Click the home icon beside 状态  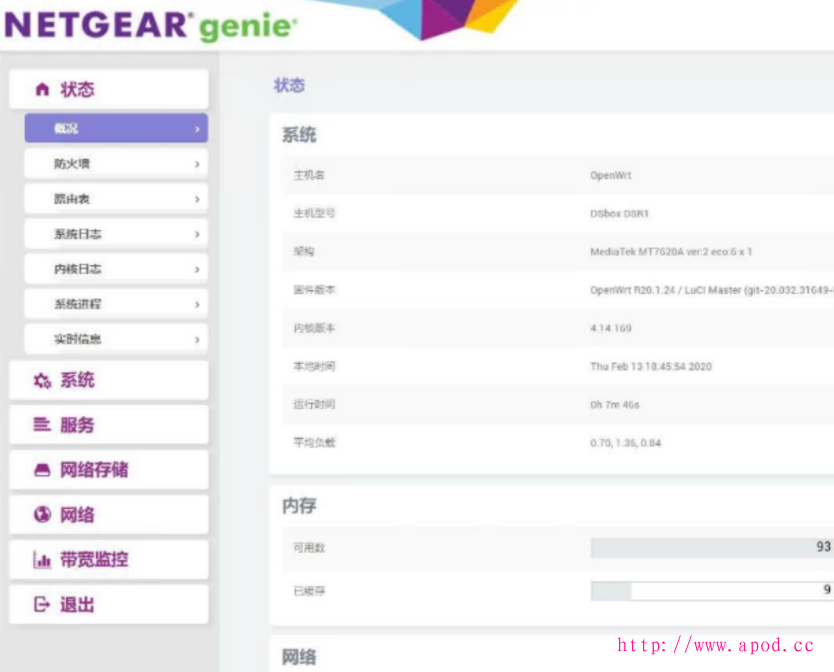(41, 90)
